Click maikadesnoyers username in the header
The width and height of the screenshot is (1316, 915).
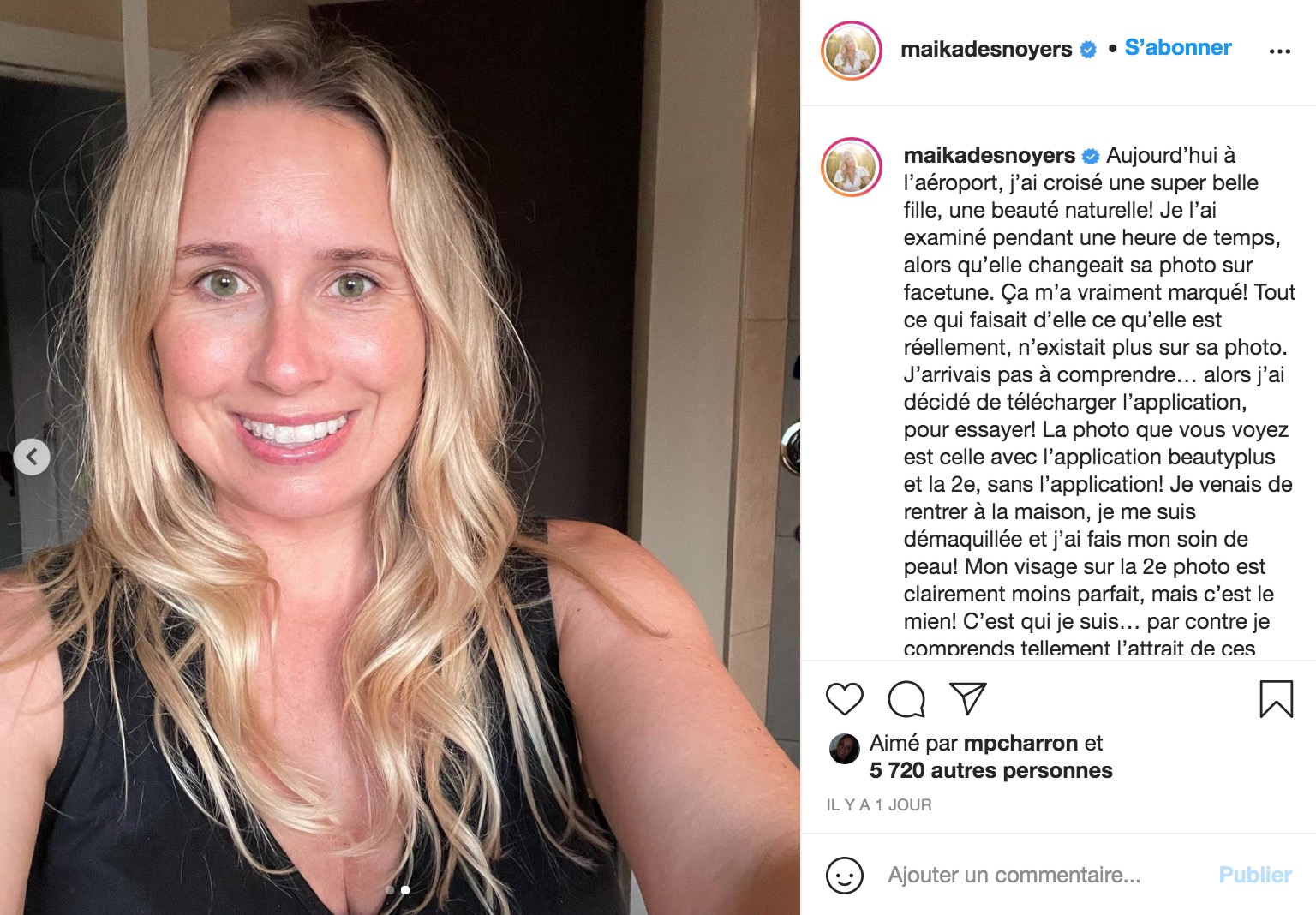coord(985,50)
